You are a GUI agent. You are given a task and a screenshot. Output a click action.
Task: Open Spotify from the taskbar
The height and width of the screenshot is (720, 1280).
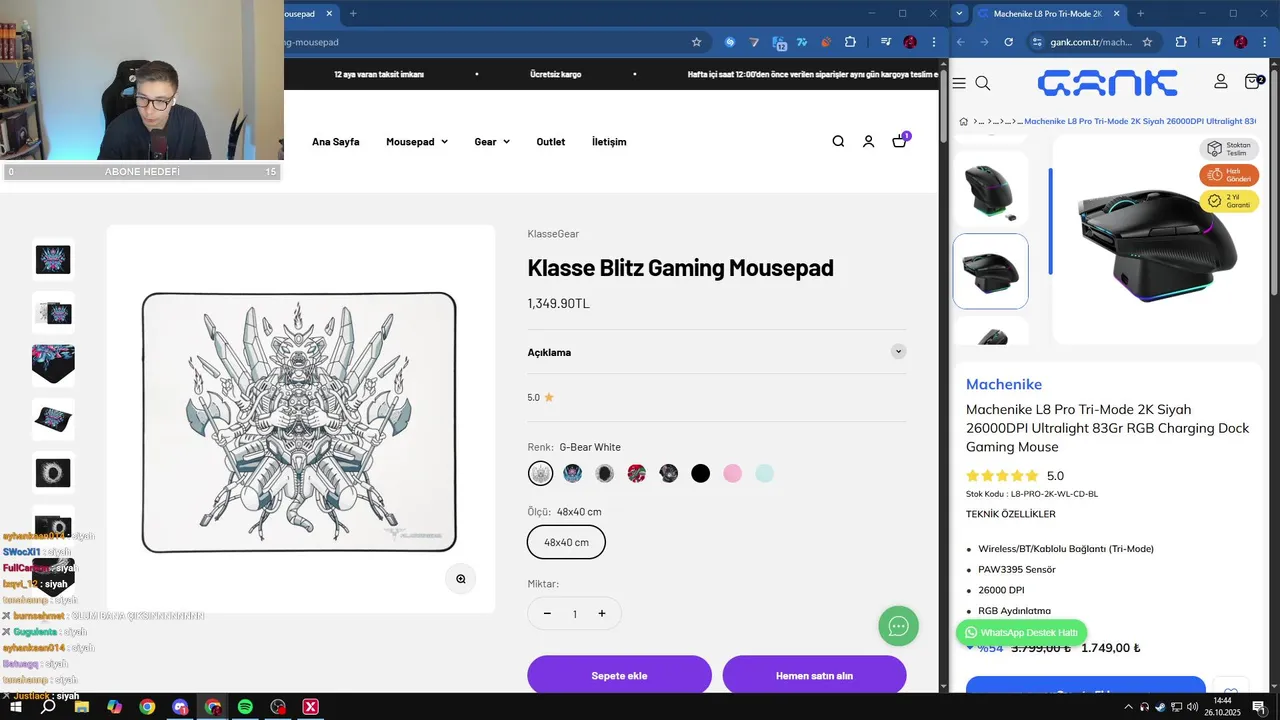pyautogui.click(x=245, y=707)
